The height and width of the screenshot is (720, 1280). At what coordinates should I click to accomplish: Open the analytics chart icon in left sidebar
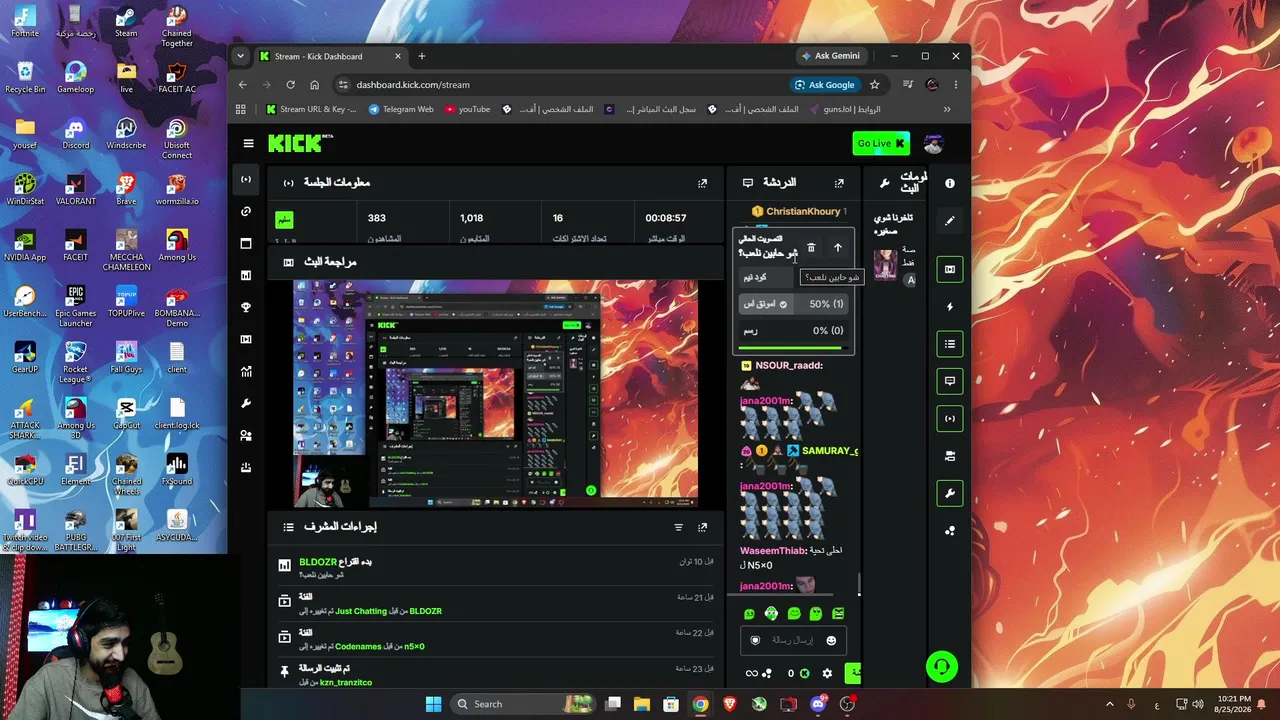(246, 371)
